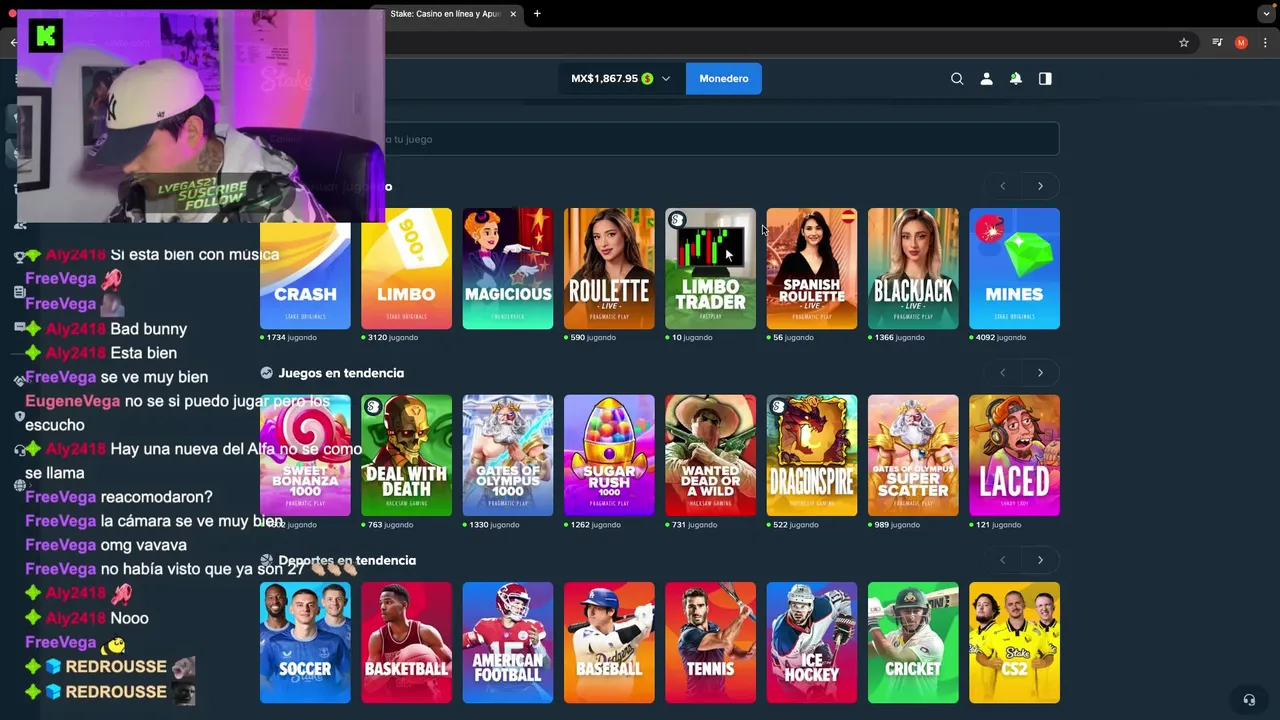Open the Limbo game thumbnail
The width and height of the screenshot is (1280, 720).
click(x=406, y=268)
